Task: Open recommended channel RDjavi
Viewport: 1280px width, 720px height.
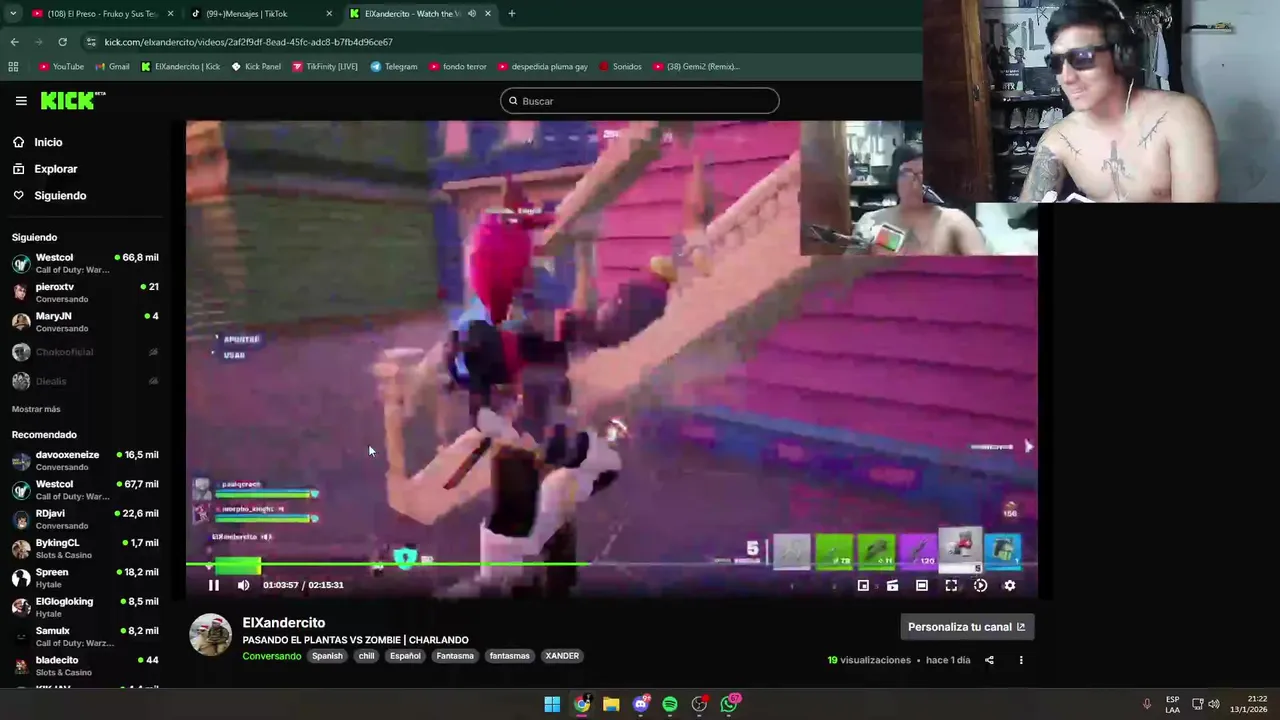Action: [x=85, y=519]
